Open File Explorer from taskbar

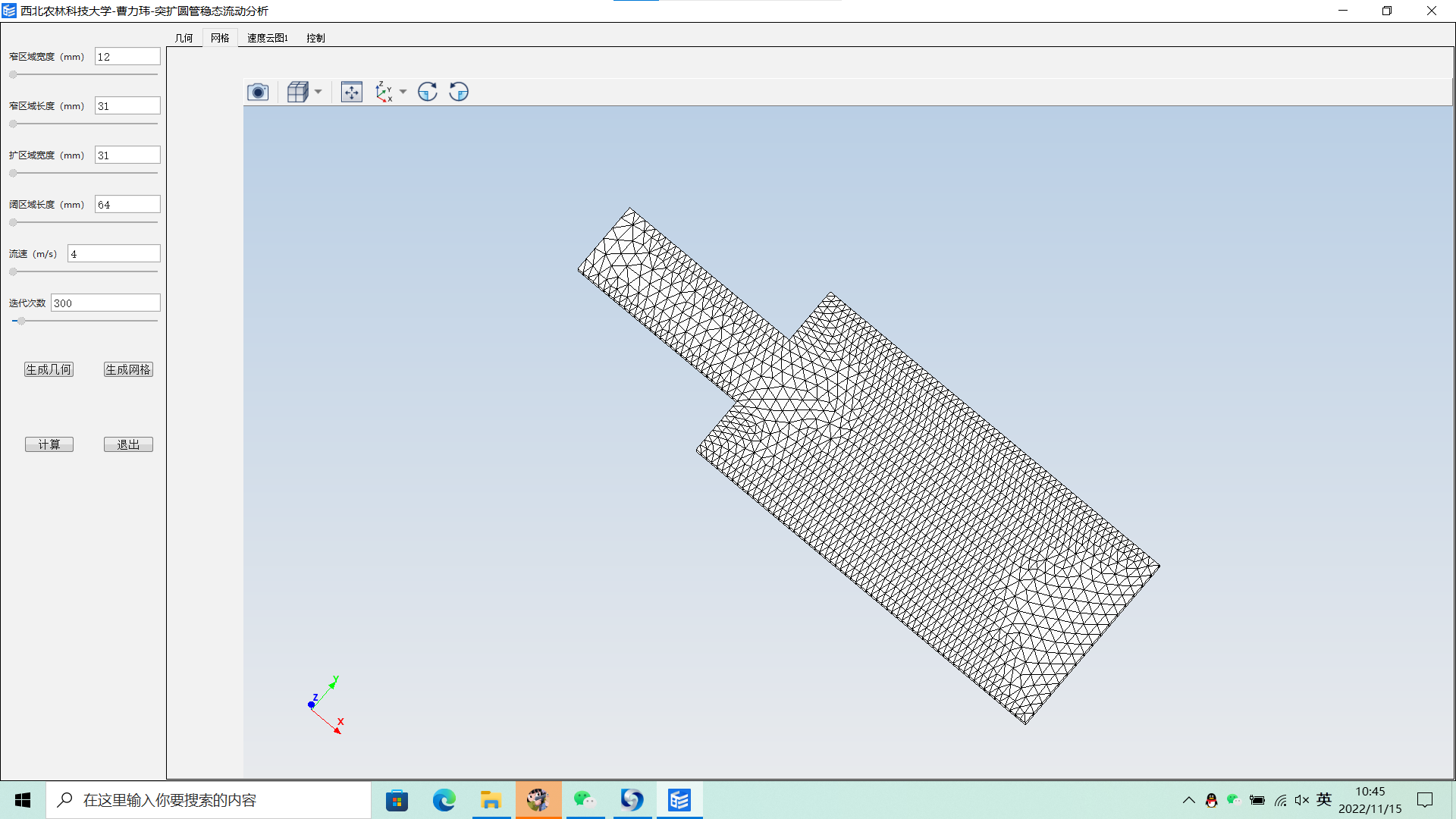(491, 800)
